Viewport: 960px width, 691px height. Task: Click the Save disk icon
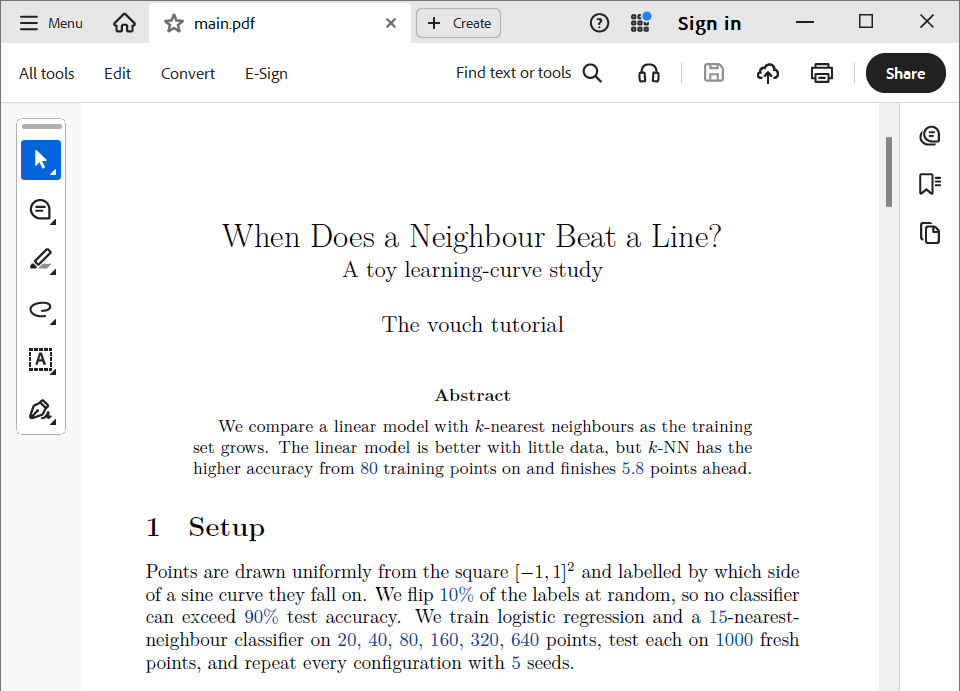tap(714, 73)
